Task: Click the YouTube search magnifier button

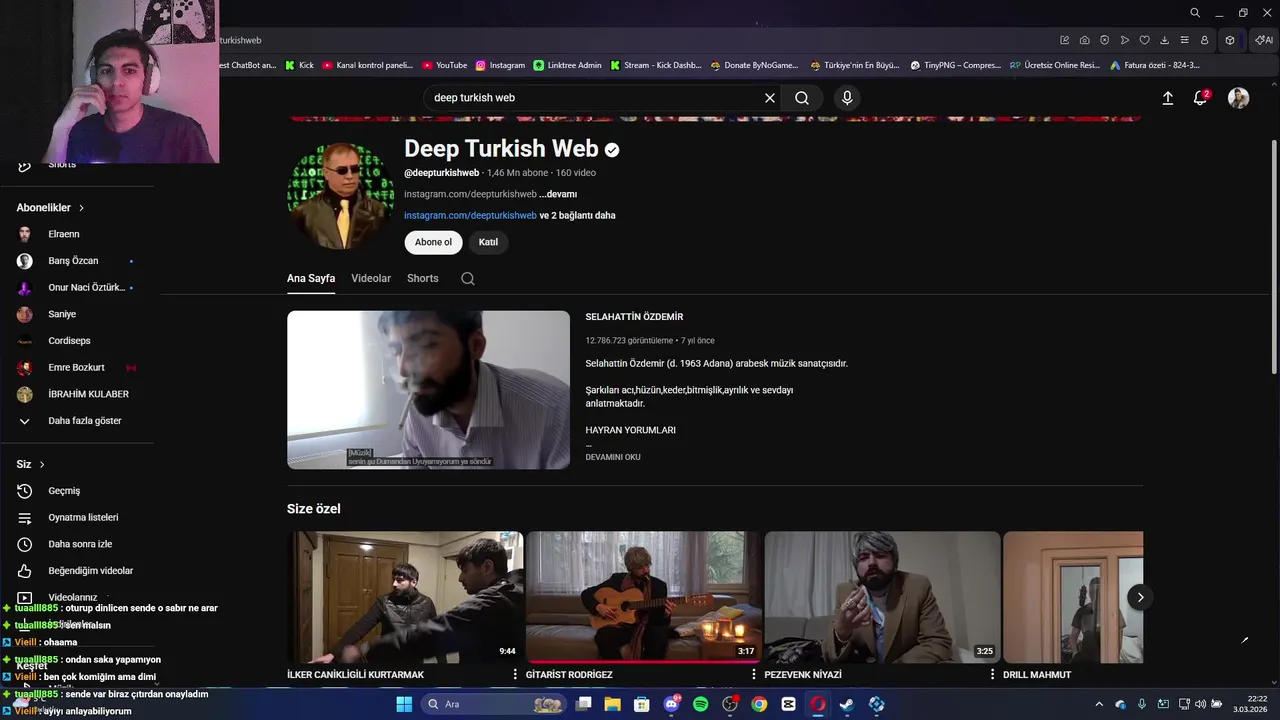Action: [802, 98]
